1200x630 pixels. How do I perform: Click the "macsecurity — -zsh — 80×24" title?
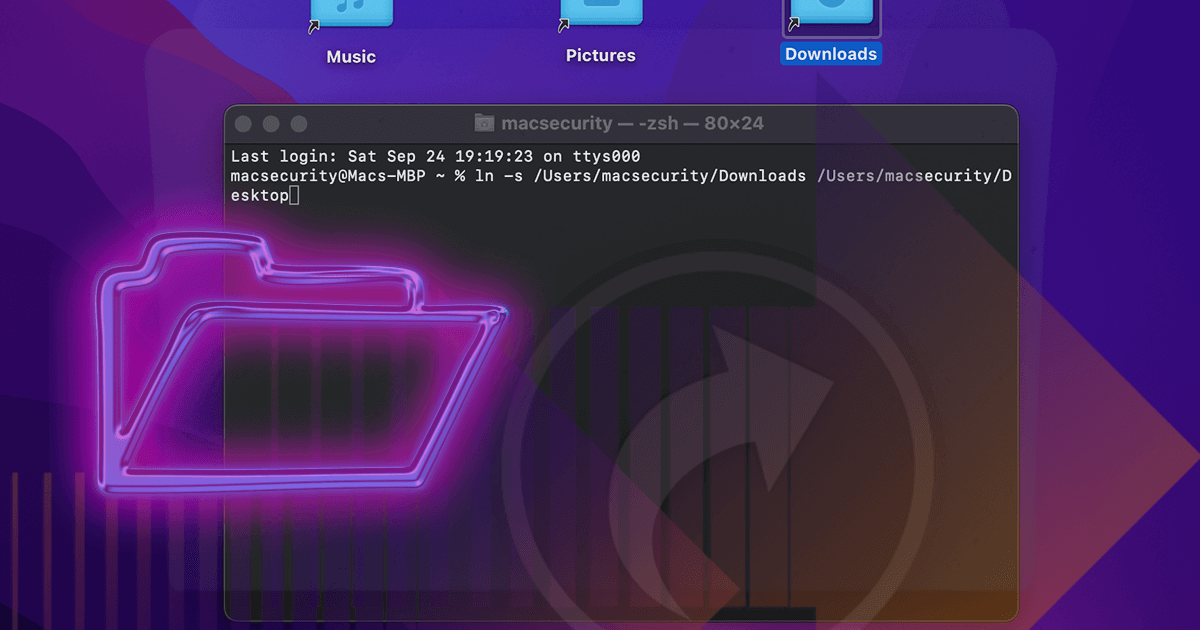coord(632,123)
